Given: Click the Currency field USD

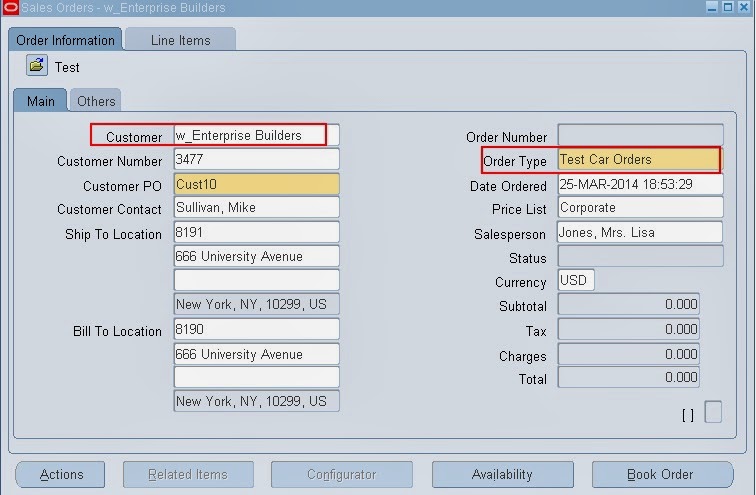Looking at the screenshot, I should coord(576,281).
